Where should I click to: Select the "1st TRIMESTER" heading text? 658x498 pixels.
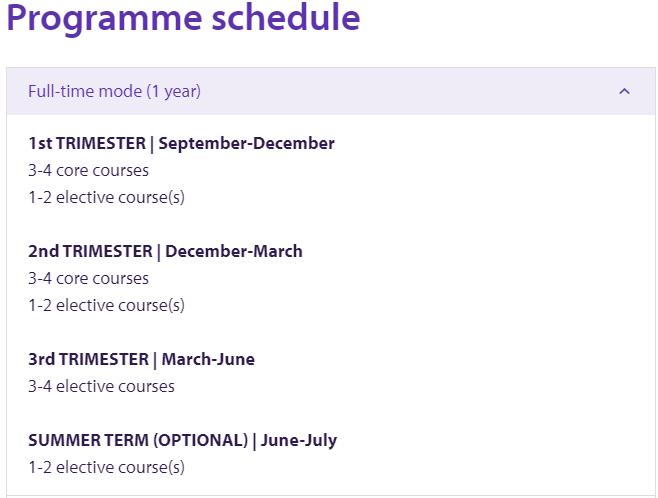pos(85,143)
